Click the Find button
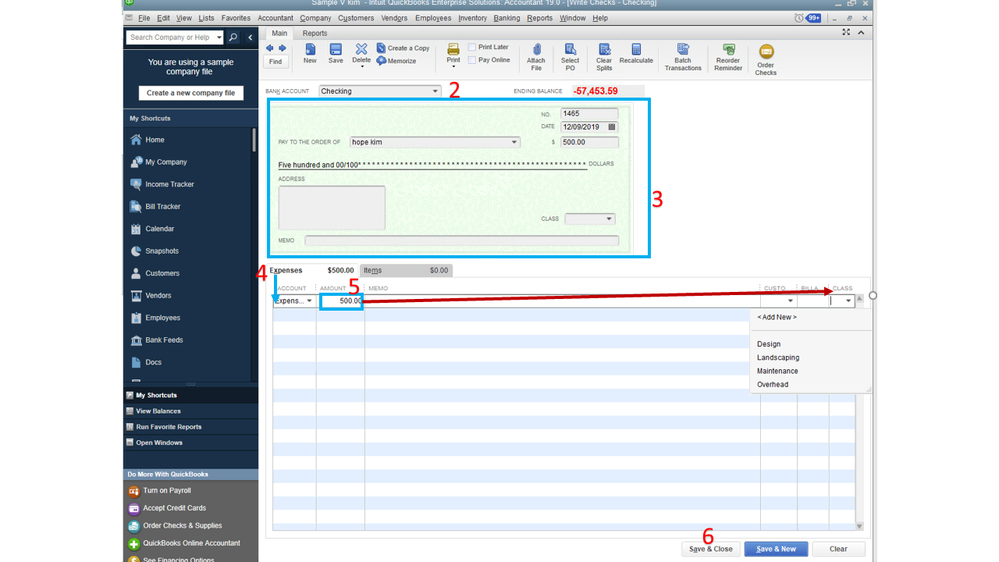 click(275, 62)
